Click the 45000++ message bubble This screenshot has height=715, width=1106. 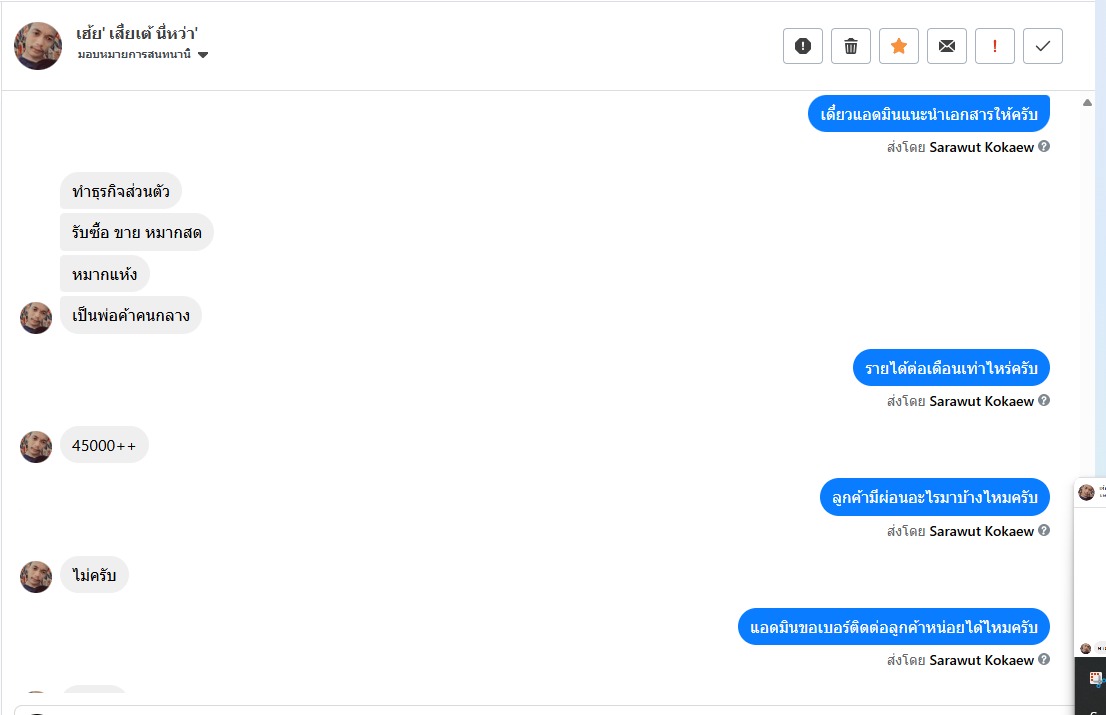[x=104, y=445]
